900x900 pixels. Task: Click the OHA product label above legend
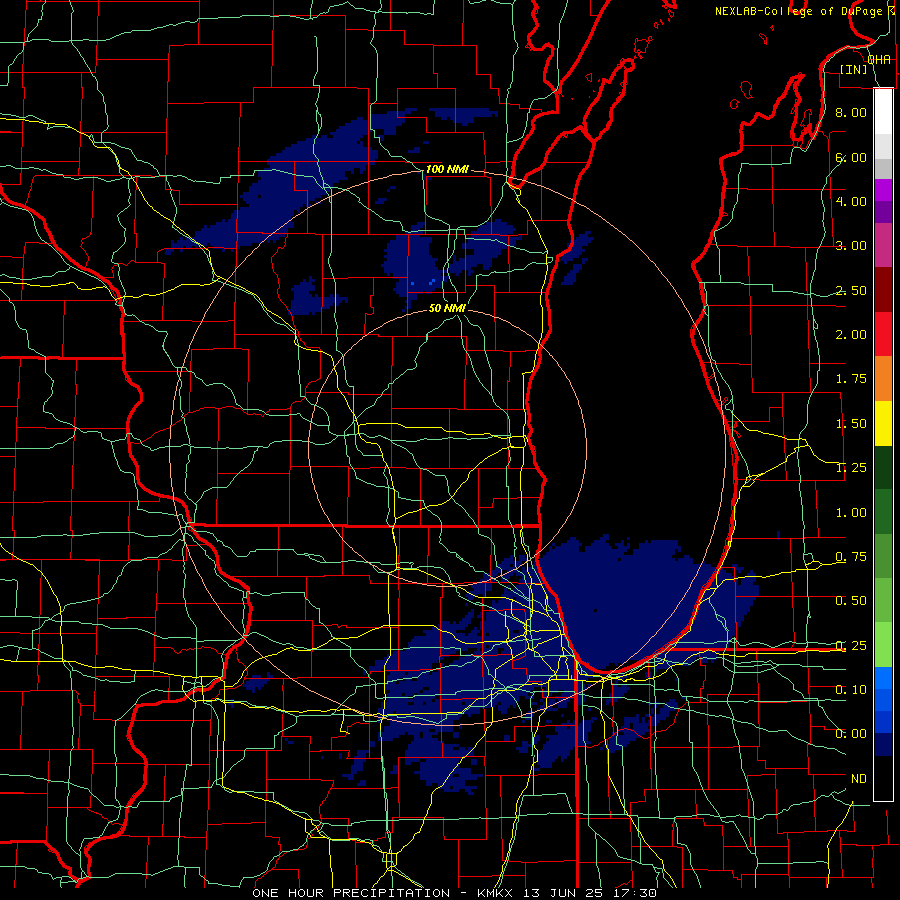[x=879, y=60]
